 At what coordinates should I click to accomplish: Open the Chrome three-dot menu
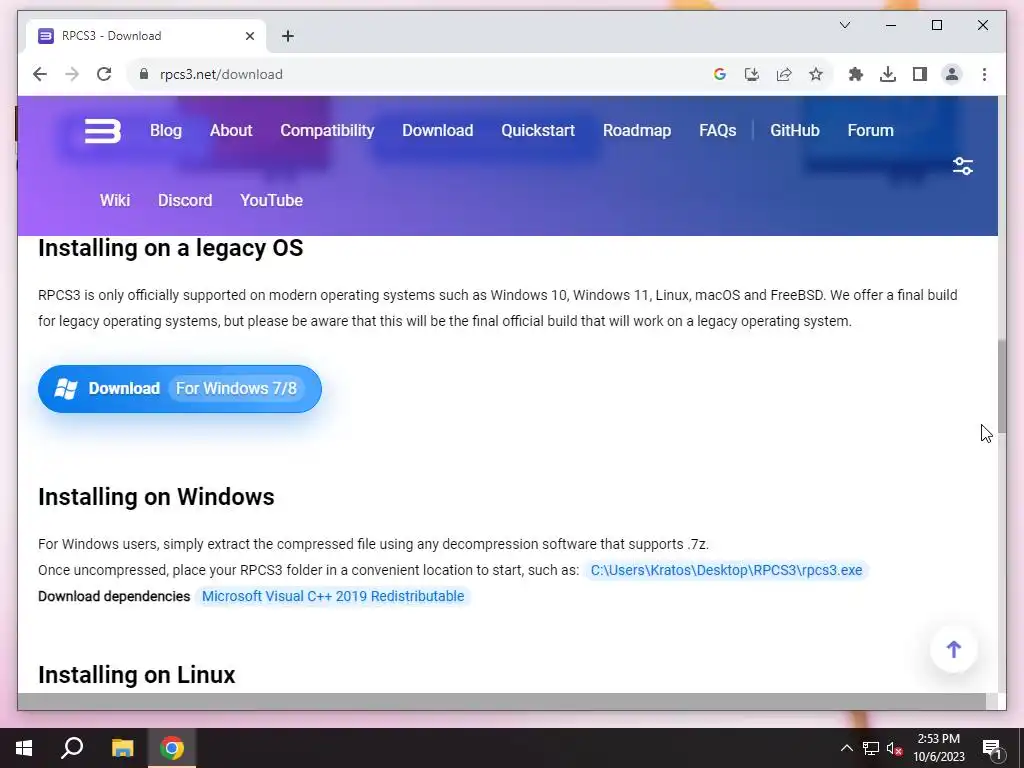point(984,74)
